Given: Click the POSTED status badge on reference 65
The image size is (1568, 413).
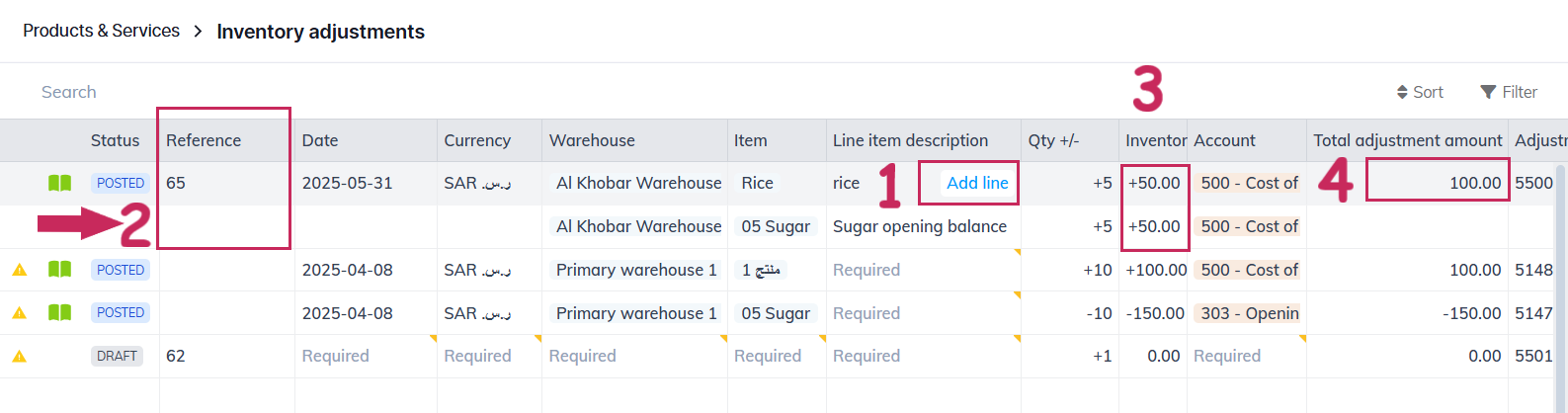Looking at the screenshot, I should tap(121, 183).
